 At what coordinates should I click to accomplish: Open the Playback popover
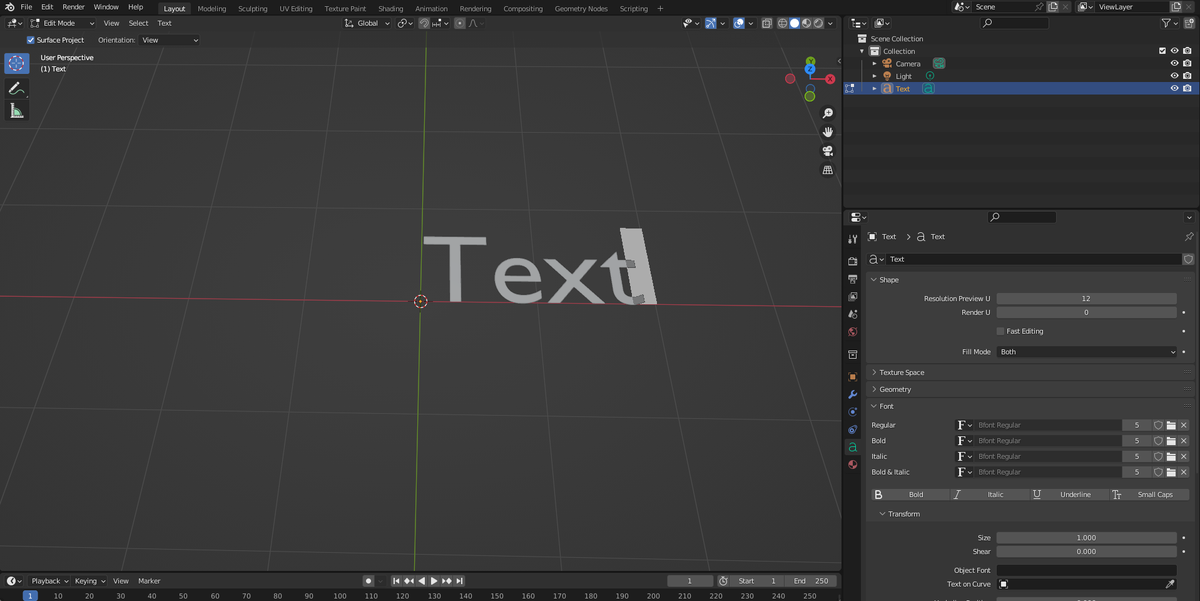[x=50, y=581]
